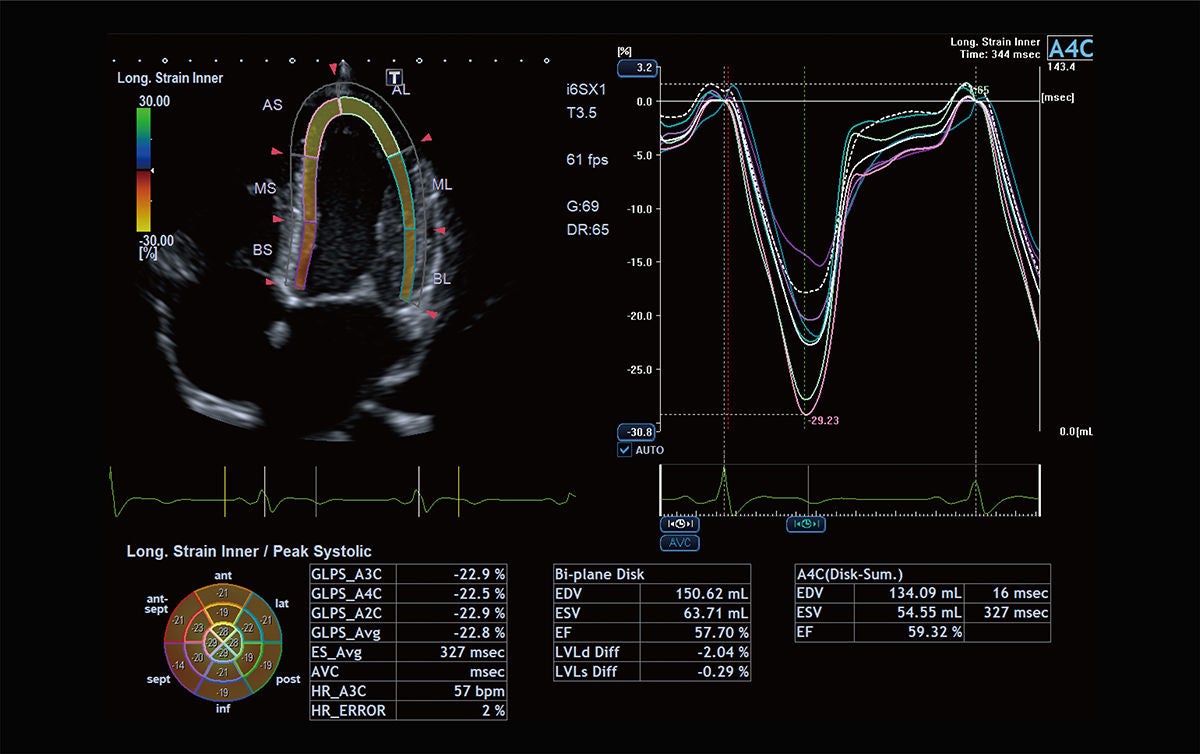Click the AL apical lateral segment label

tap(400, 90)
